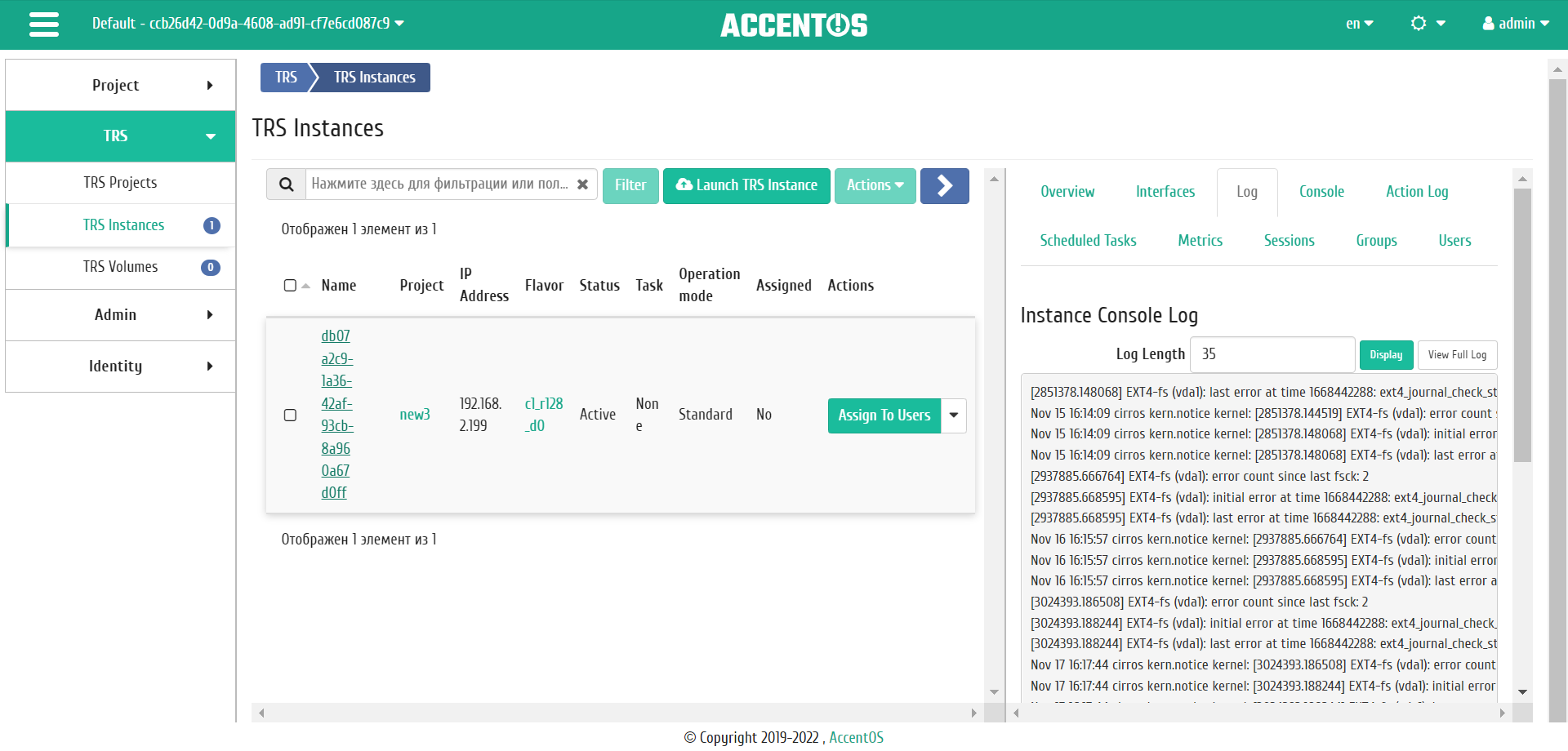Click the instances table horizontal scrollbar
1568x751 pixels.
click(x=617, y=713)
